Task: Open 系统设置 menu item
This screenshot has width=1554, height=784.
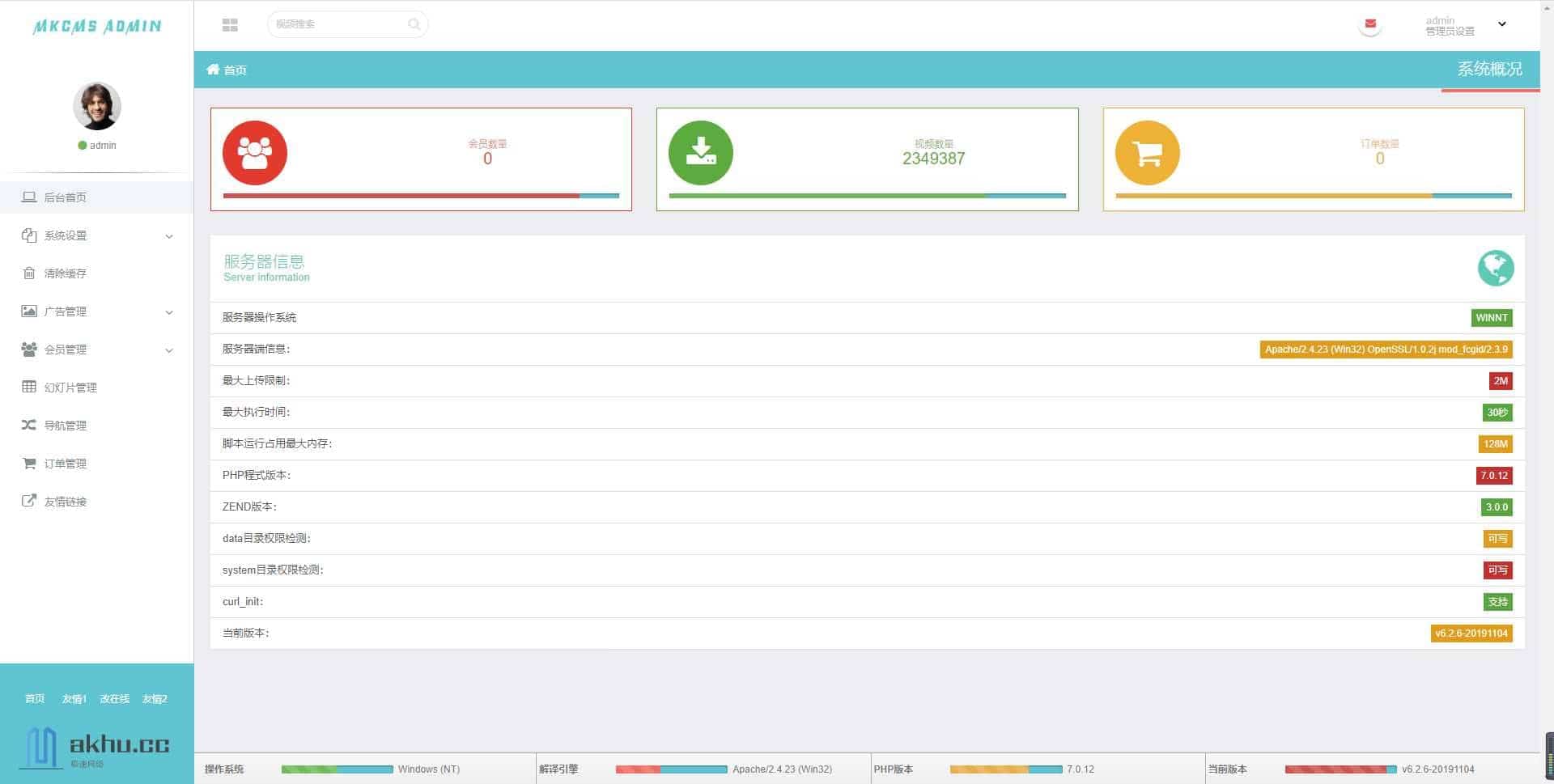Action: [x=66, y=235]
